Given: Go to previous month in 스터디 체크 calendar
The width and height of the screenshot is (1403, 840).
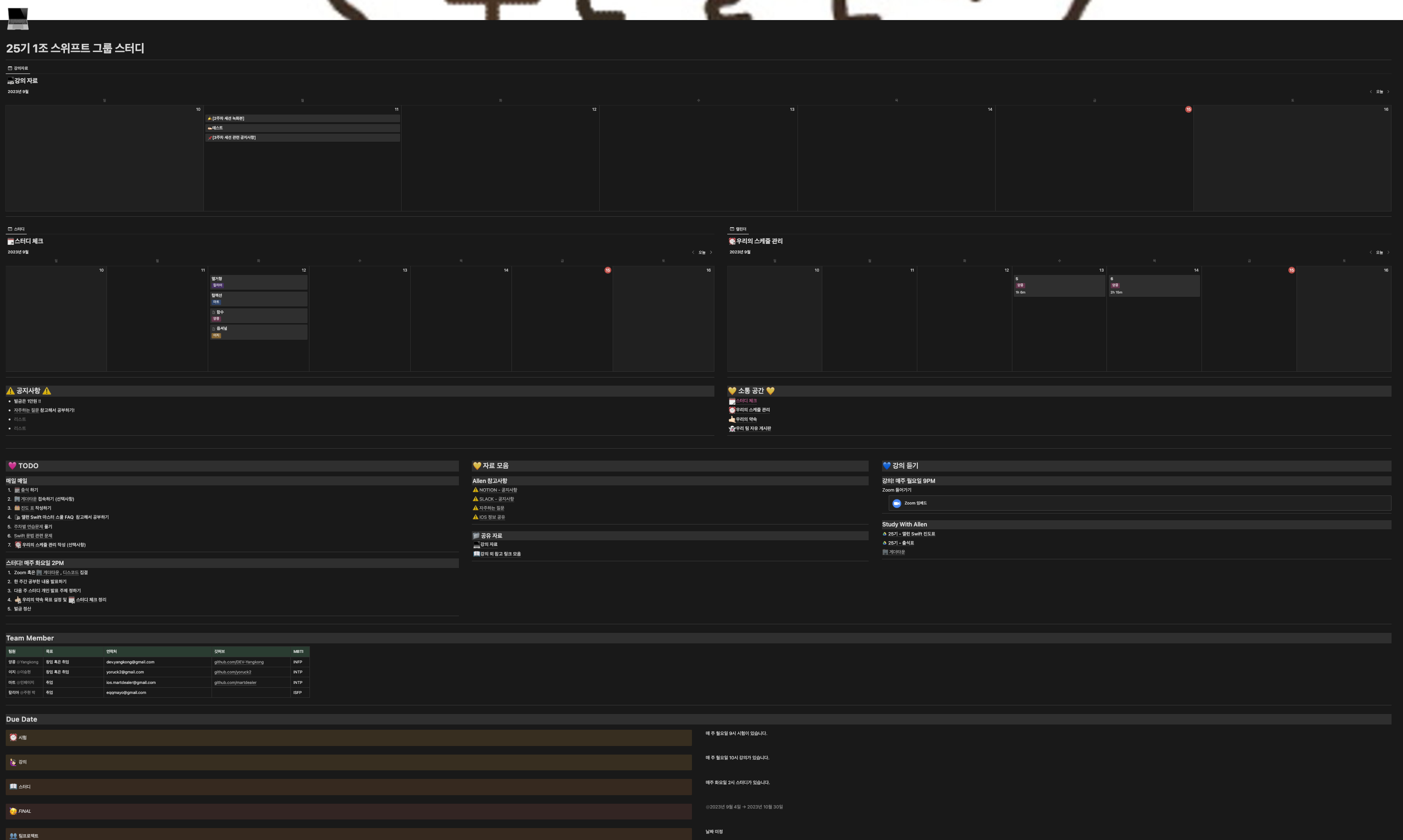Looking at the screenshot, I should [692, 252].
